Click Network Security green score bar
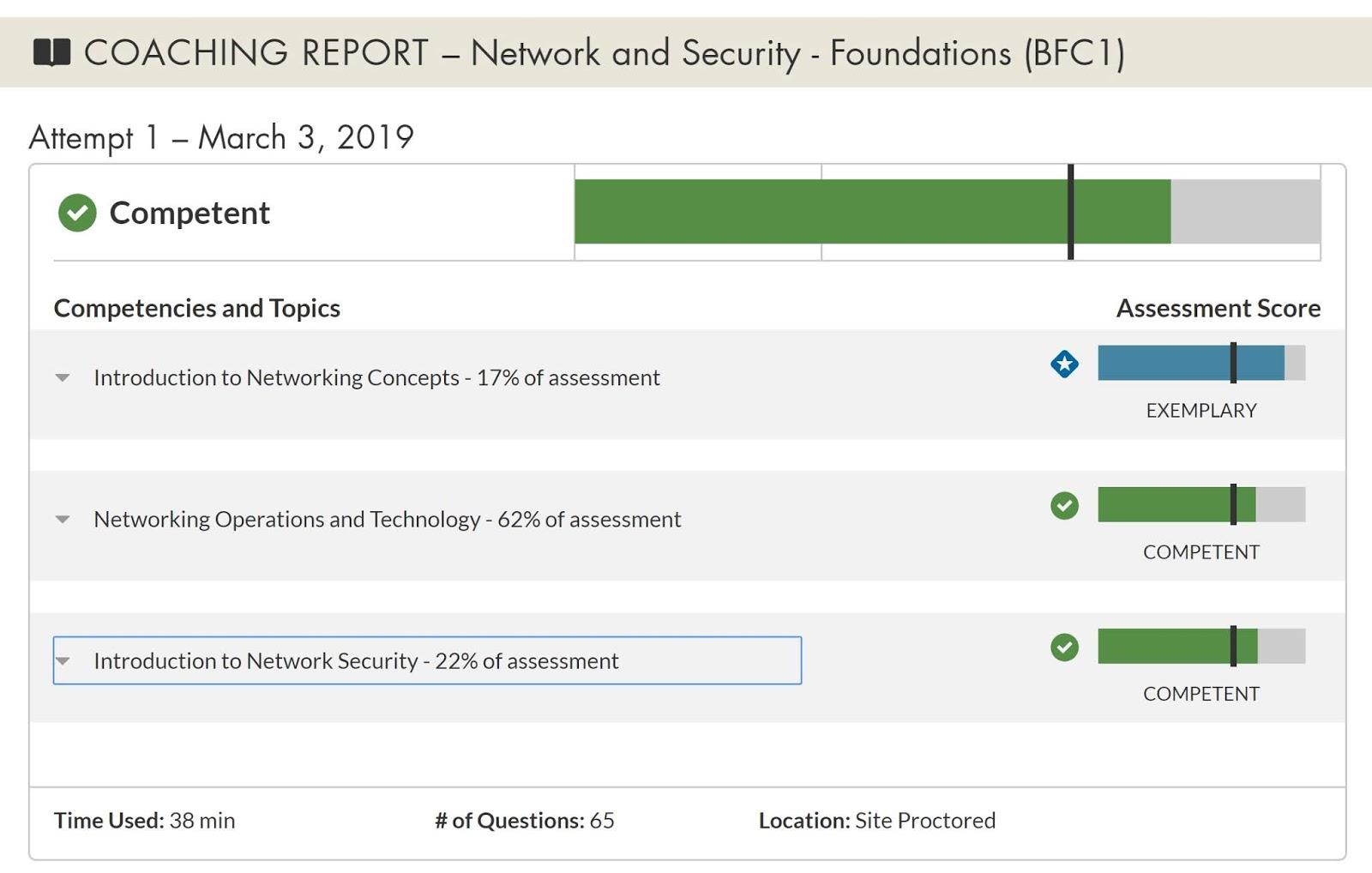This screenshot has width=1372, height=873. click(x=1176, y=647)
